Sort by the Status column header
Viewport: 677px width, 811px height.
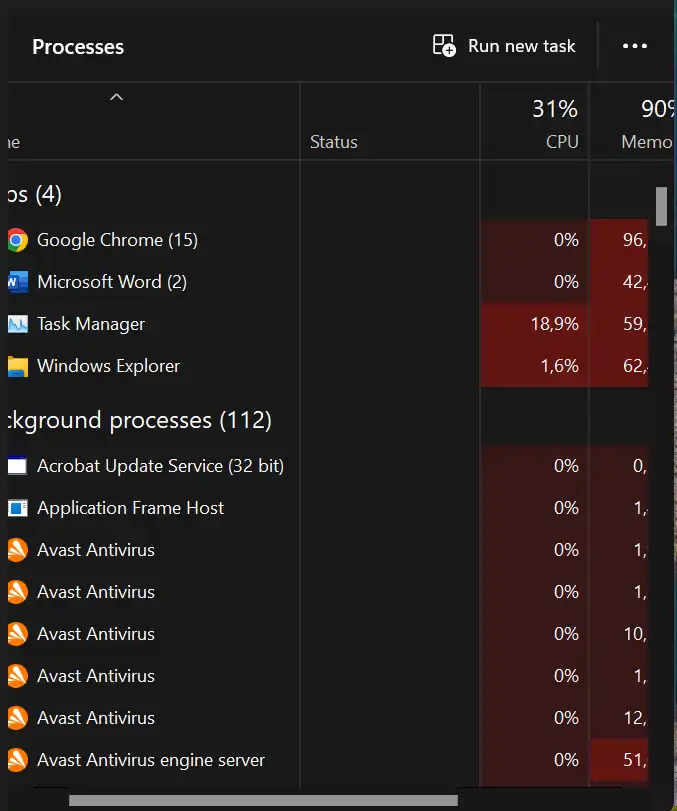point(333,142)
